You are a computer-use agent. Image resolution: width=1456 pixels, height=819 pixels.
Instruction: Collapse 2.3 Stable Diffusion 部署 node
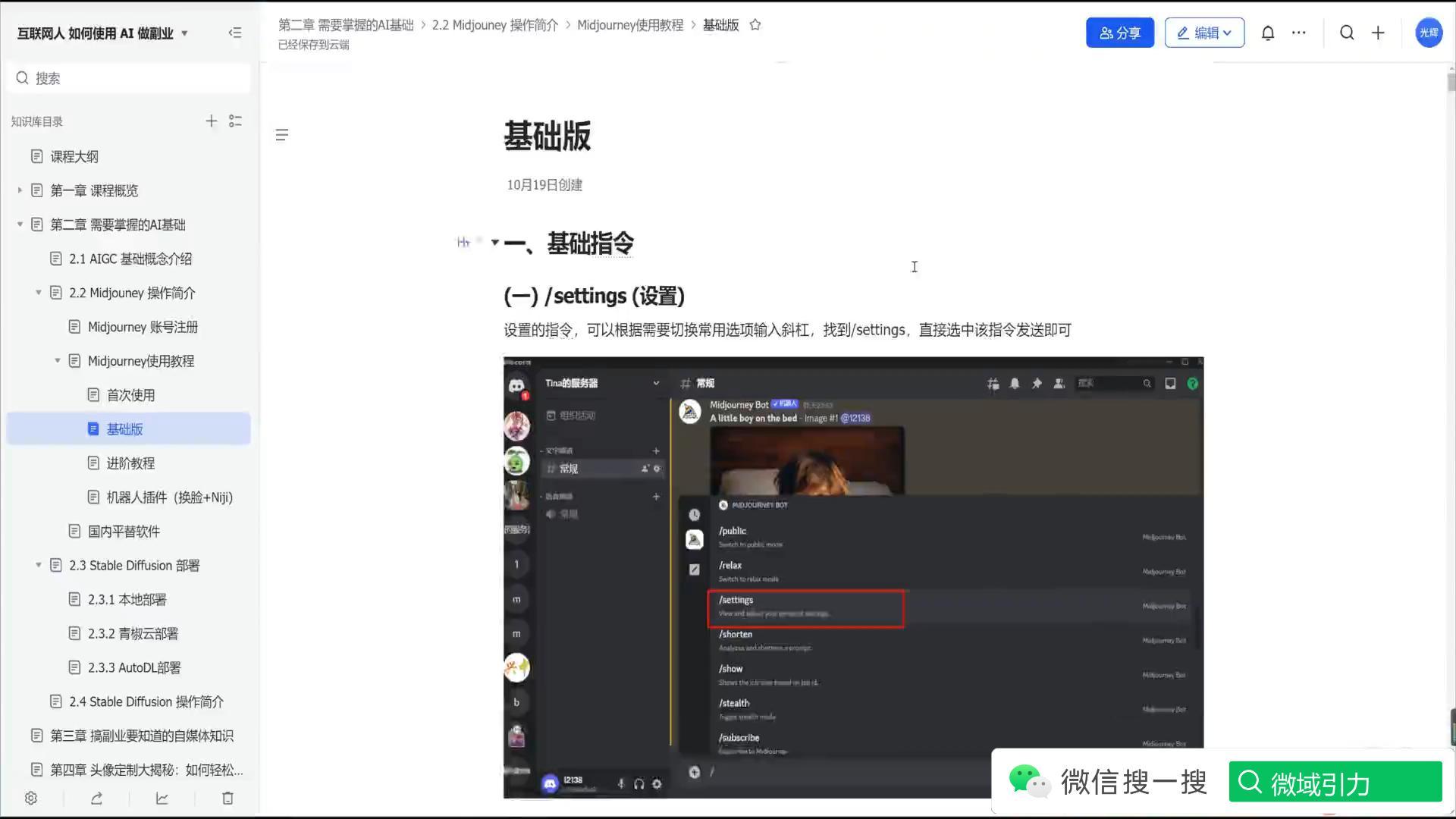click(39, 566)
